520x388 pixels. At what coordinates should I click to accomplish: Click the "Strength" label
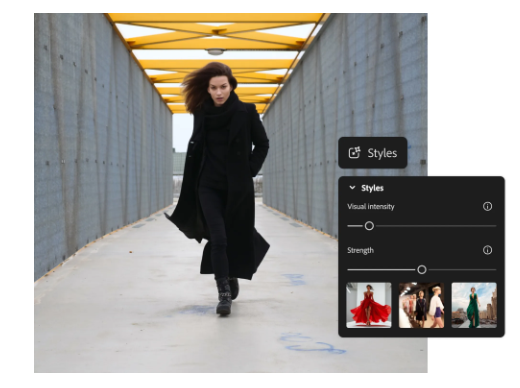[x=360, y=250]
